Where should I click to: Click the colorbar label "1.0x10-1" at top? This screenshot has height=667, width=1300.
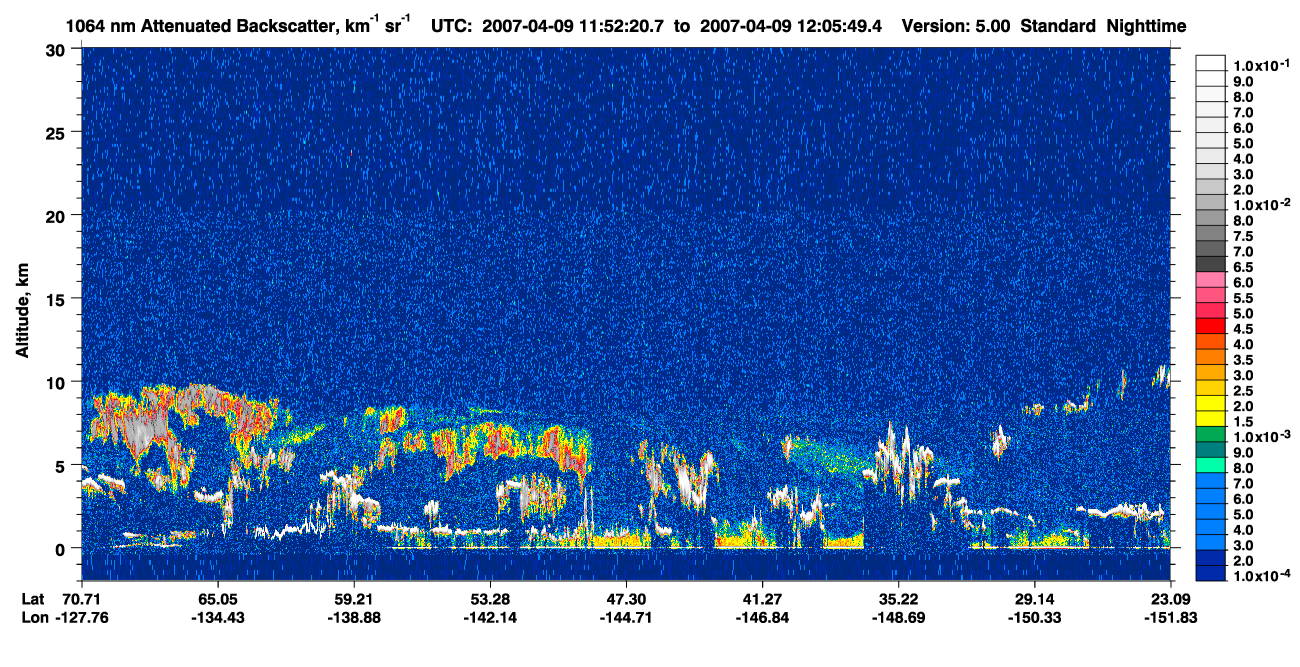(1260, 65)
